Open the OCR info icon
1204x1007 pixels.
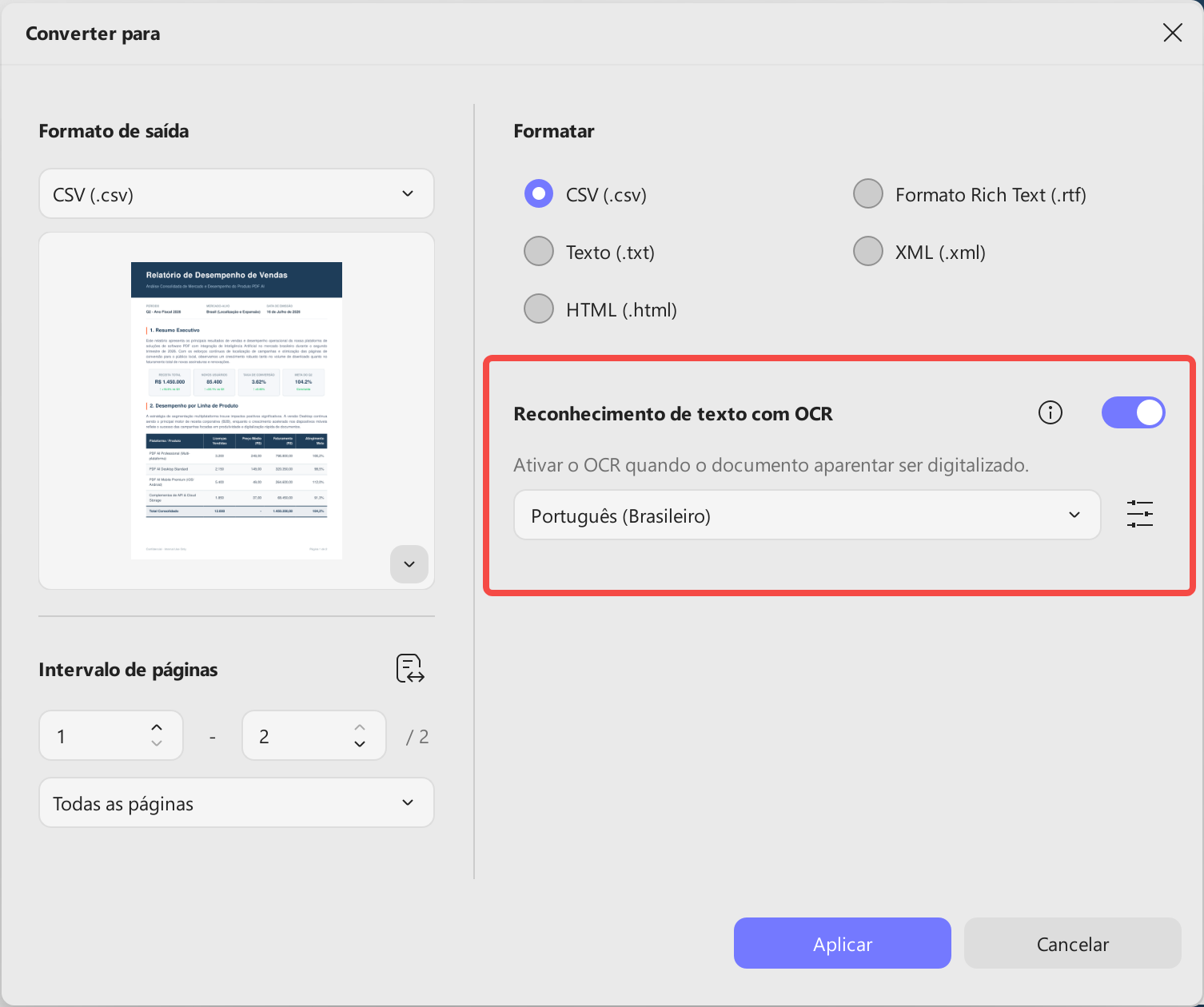tap(1050, 412)
